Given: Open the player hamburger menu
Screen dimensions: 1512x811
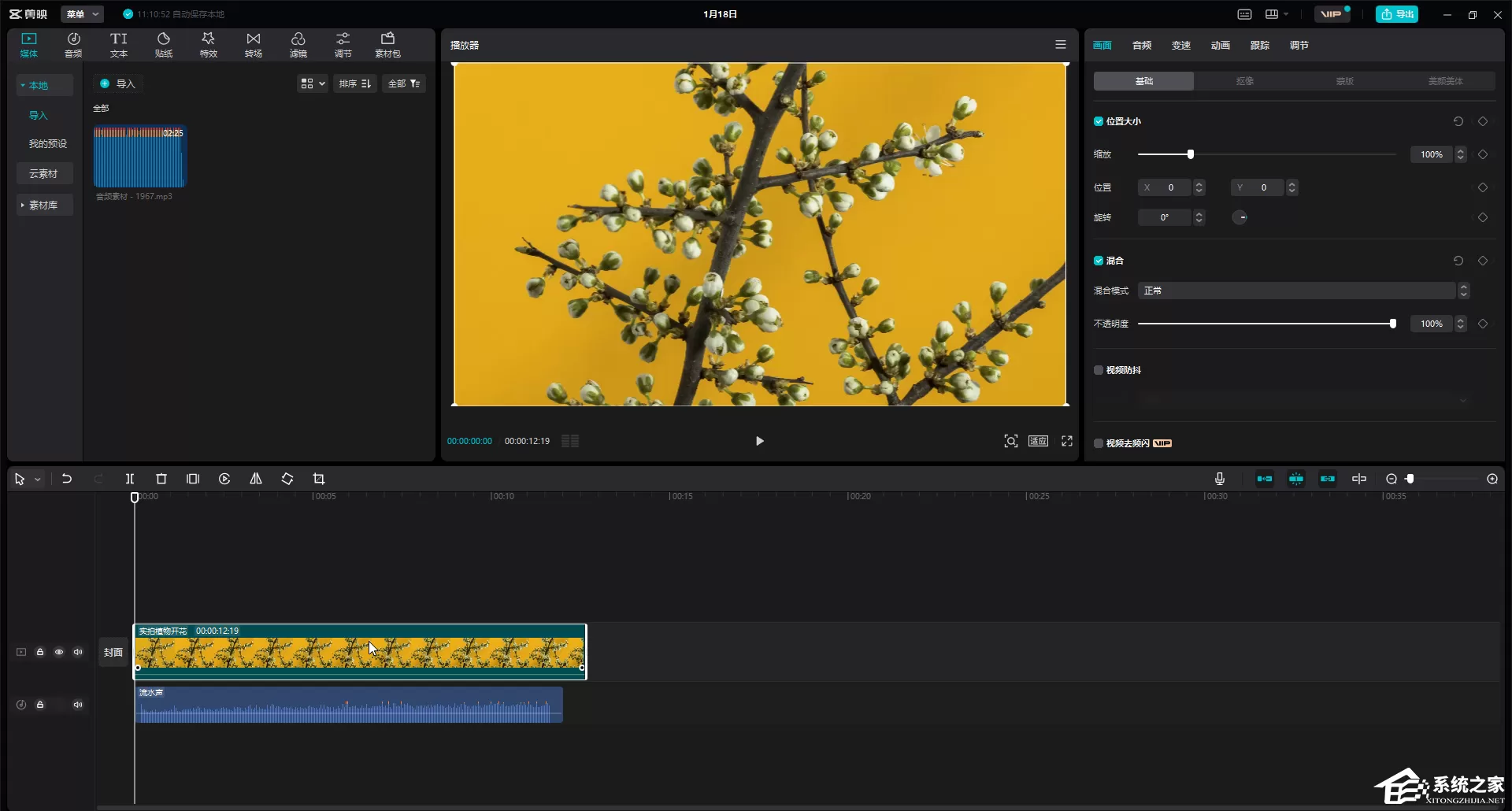Looking at the screenshot, I should [x=1061, y=45].
